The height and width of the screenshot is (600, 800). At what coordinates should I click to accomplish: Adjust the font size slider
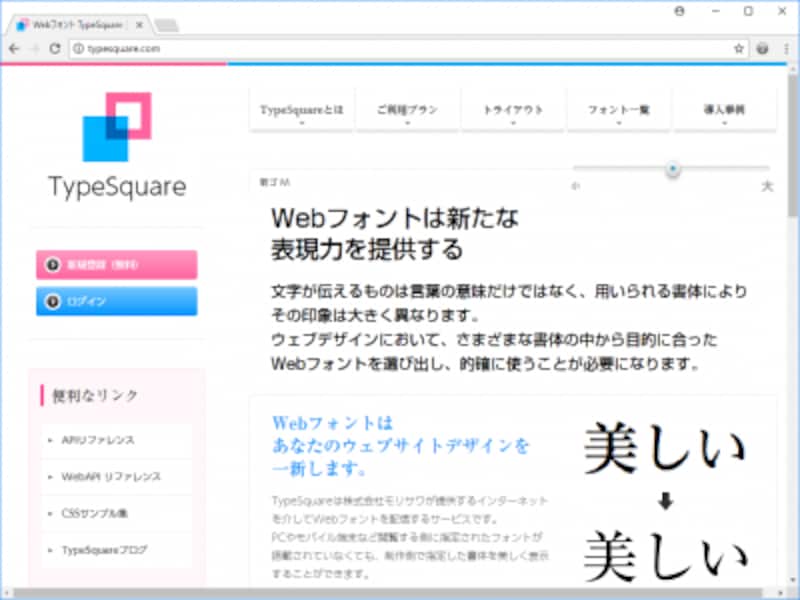pyautogui.click(x=672, y=170)
